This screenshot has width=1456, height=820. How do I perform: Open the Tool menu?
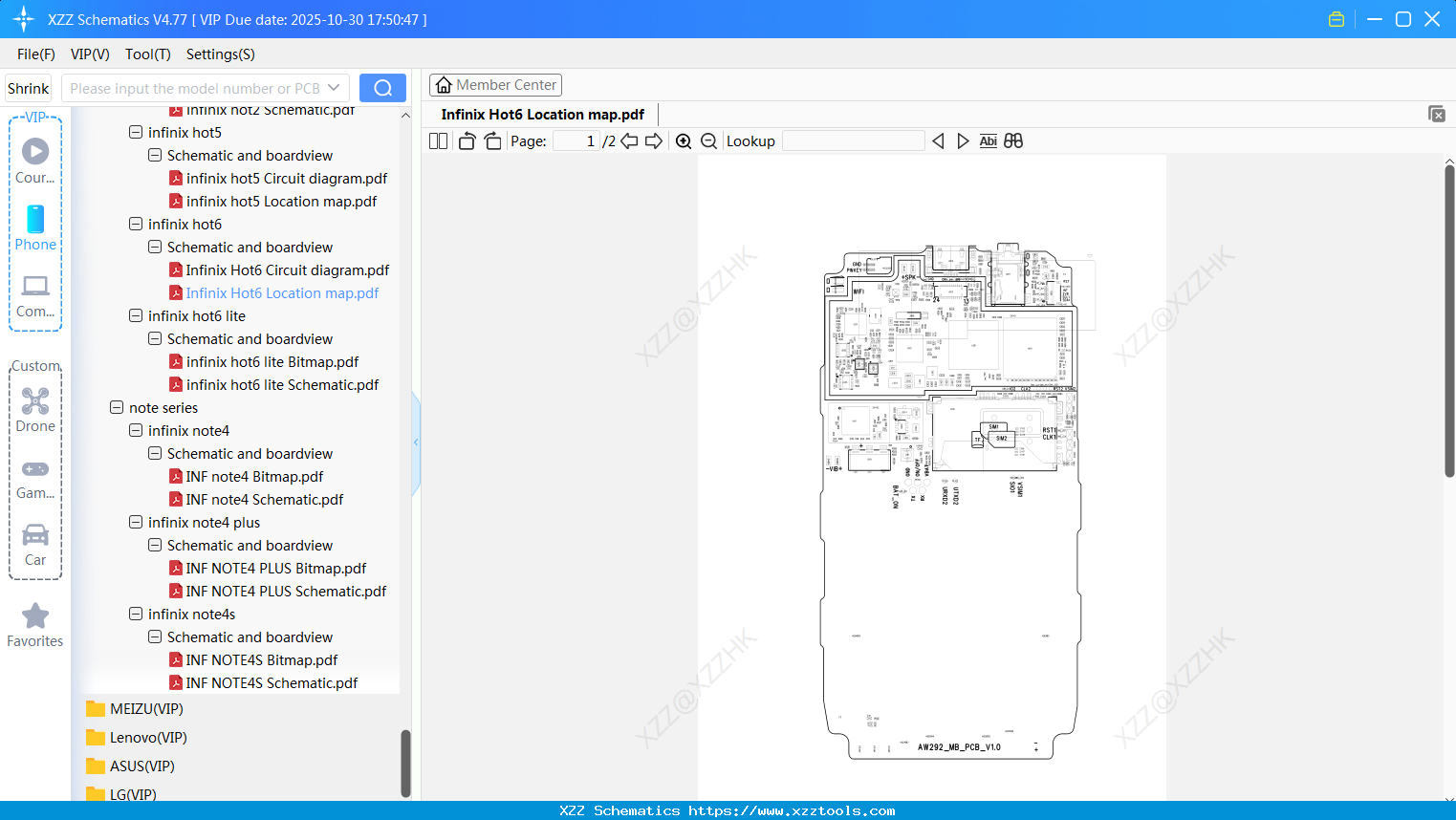(147, 54)
